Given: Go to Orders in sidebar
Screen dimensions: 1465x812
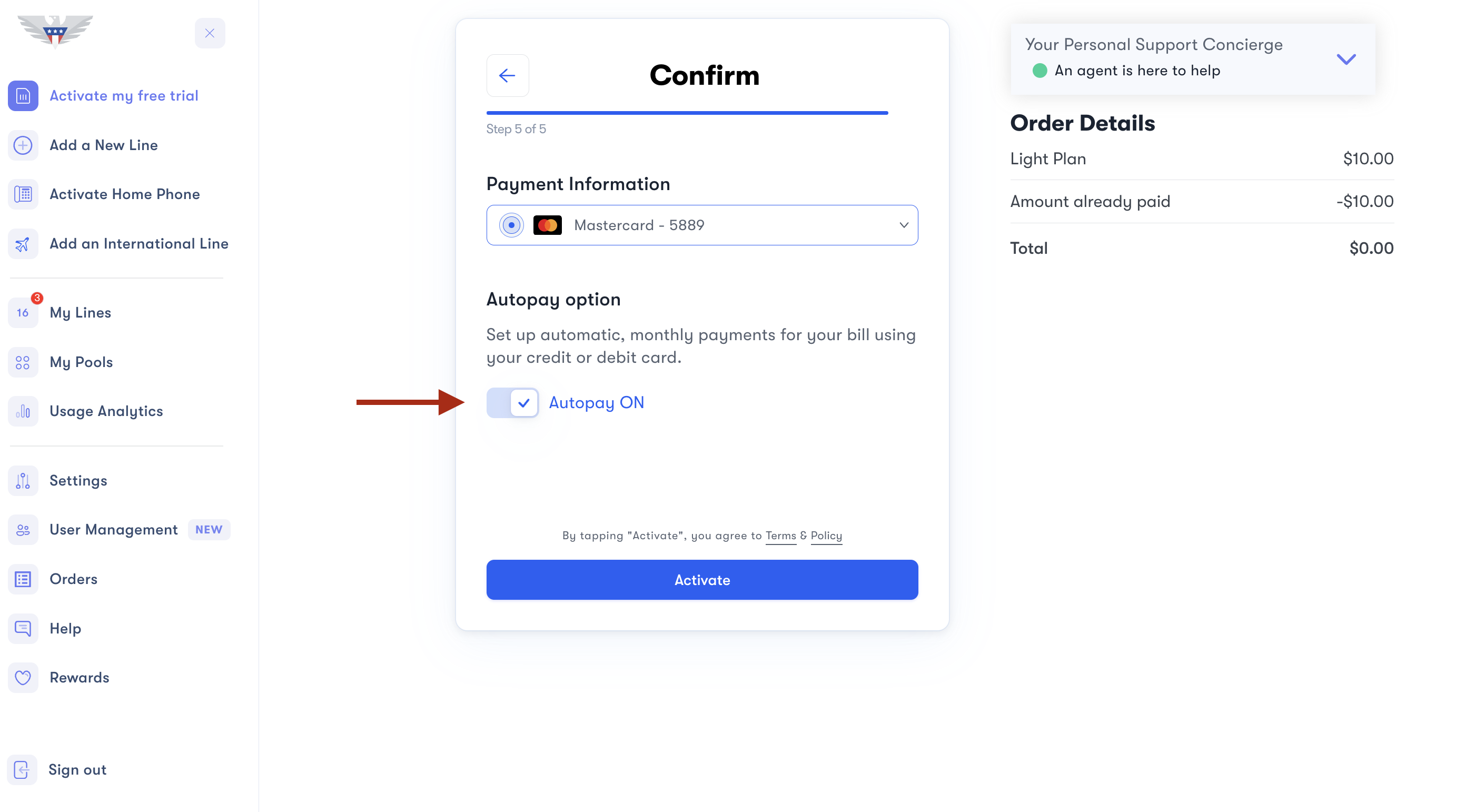Looking at the screenshot, I should pos(73,579).
